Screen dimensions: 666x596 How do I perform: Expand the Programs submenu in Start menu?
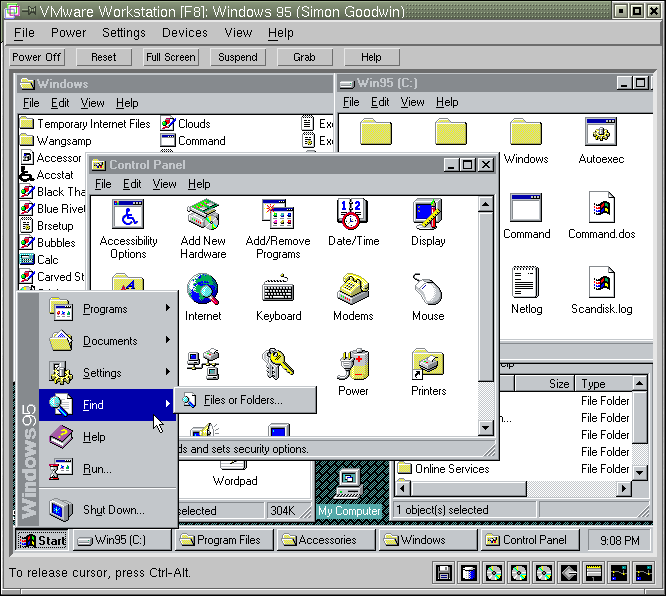(x=108, y=309)
